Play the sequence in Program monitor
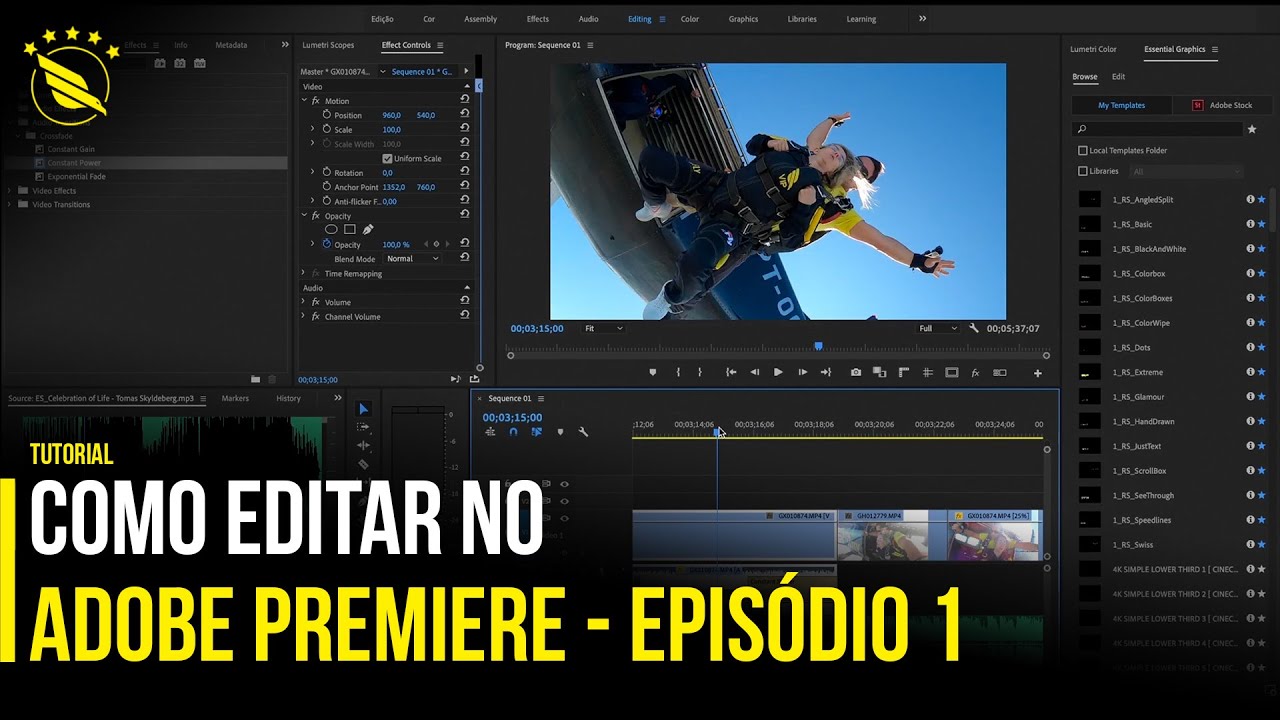 778,372
